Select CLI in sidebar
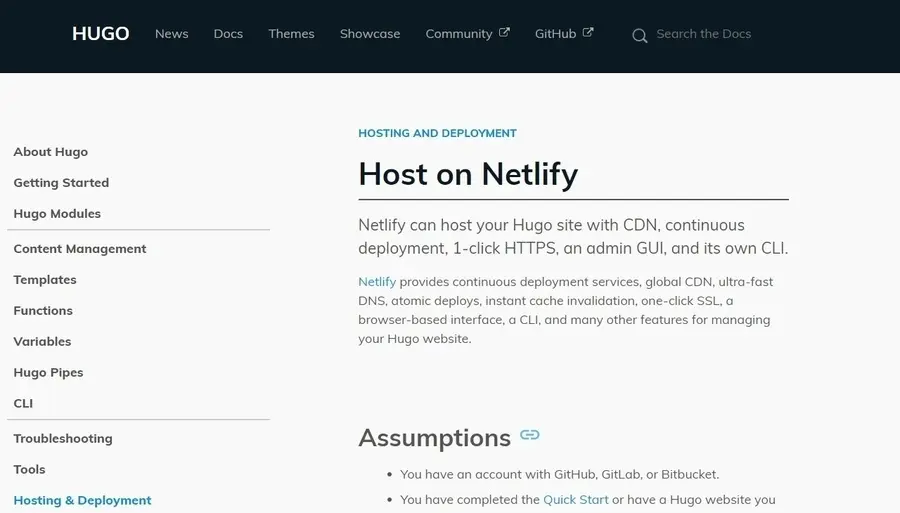Screen dimensions: 900x513 click(23, 404)
